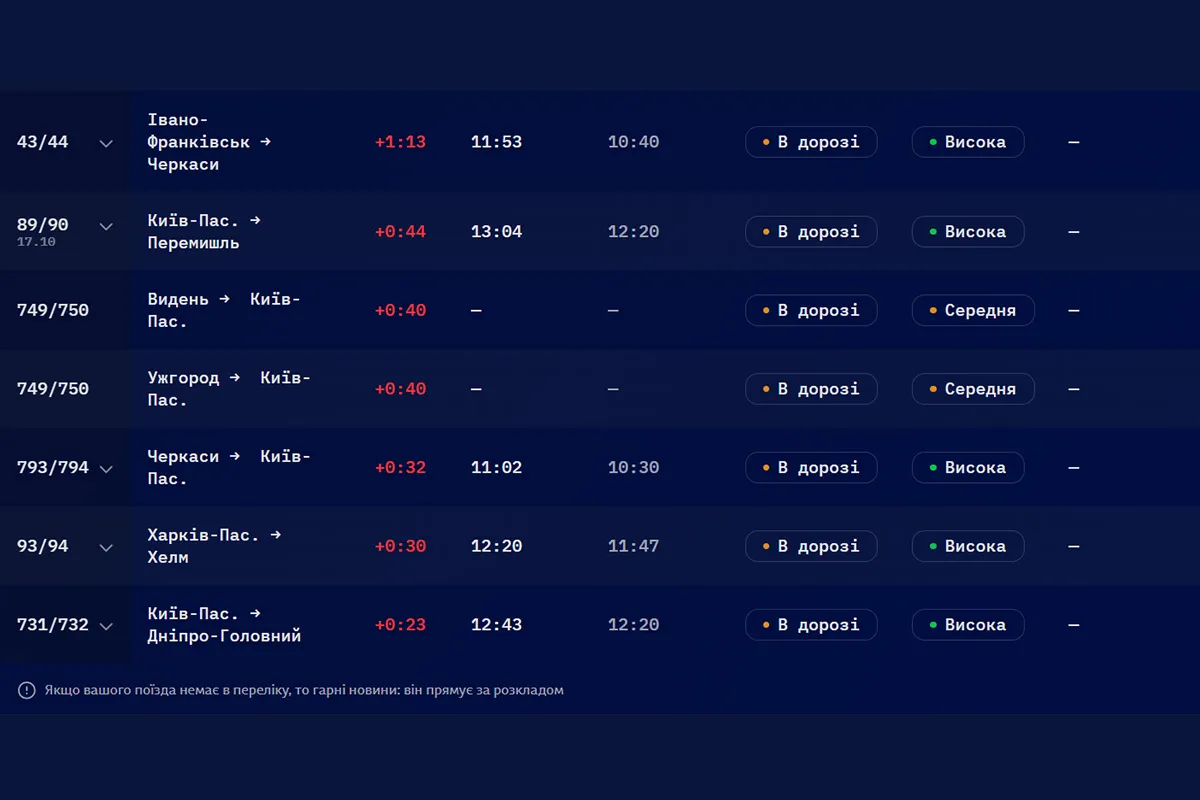This screenshot has height=800, width=1200.
Task: Show details for train 731/732 chevron
Action: coord(106,626)
